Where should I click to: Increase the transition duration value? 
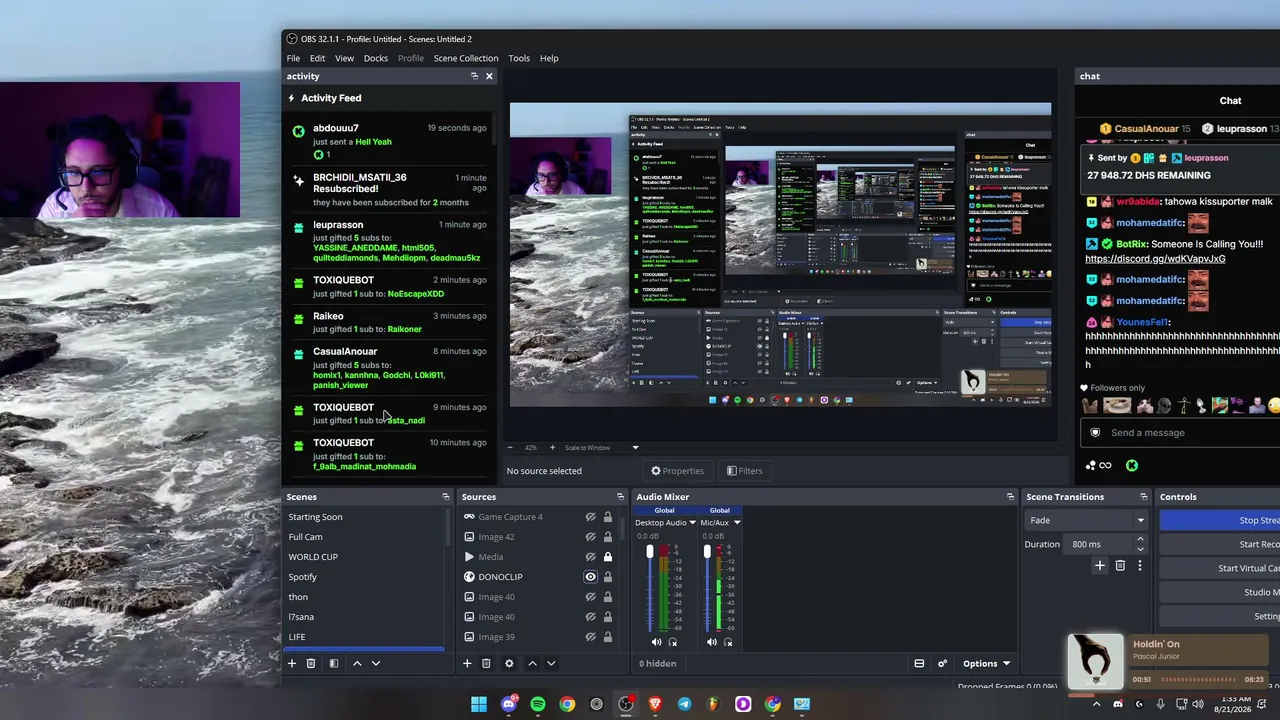tap(1140, 540)
